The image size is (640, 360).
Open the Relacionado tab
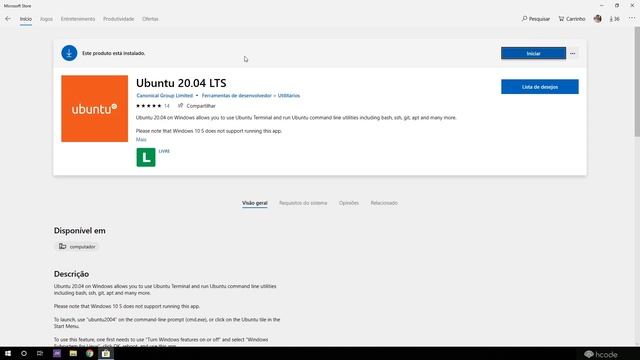pyautogui.click(x=384, y=203)
